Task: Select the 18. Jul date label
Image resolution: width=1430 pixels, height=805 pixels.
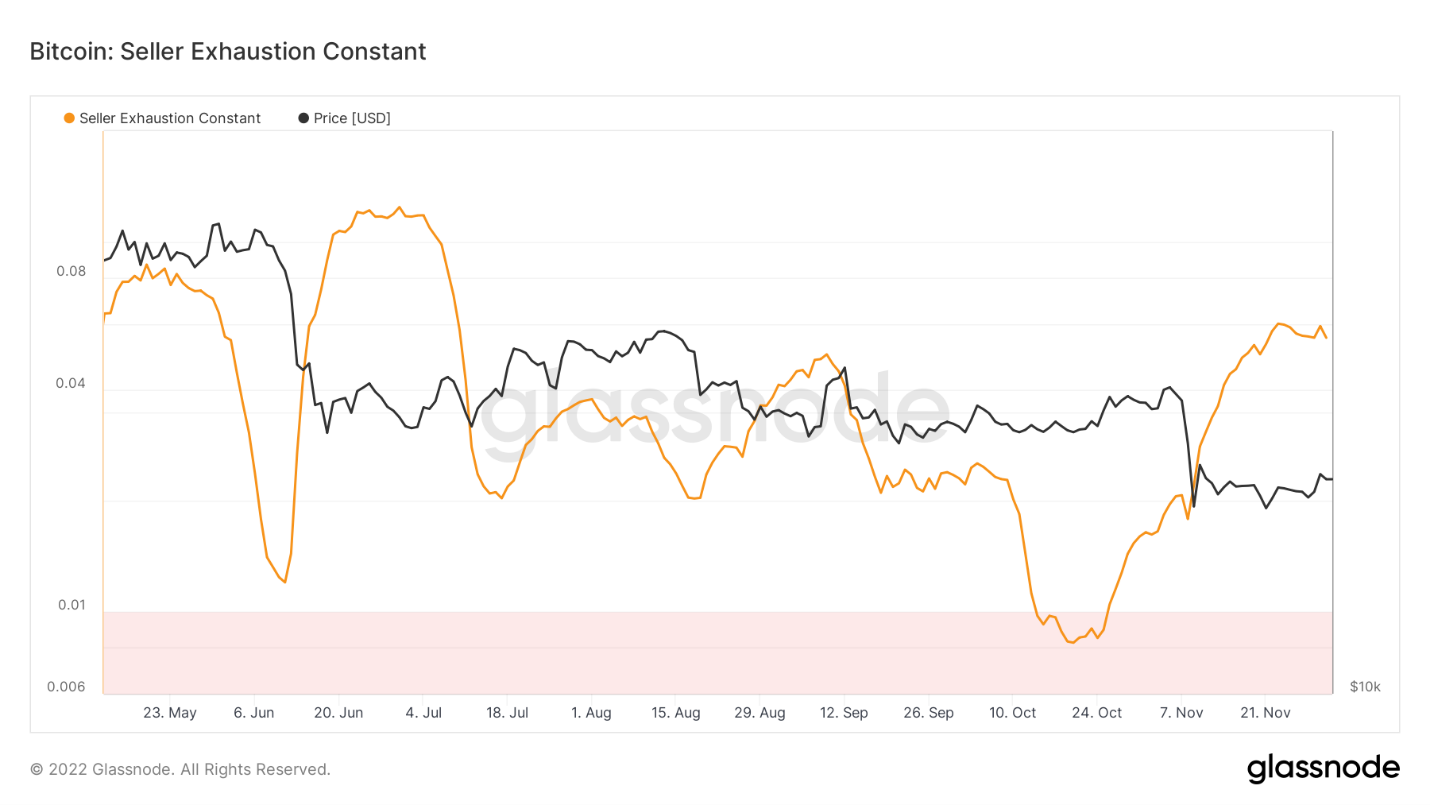Action: (506, 713)
